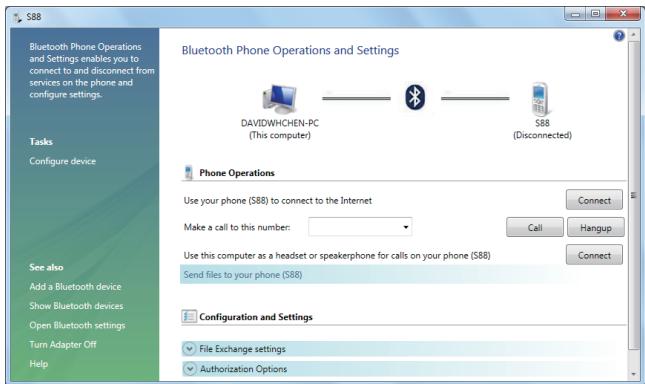
Task: Open Add a Bluetooth device link
Action: click(x=75, y=287)
